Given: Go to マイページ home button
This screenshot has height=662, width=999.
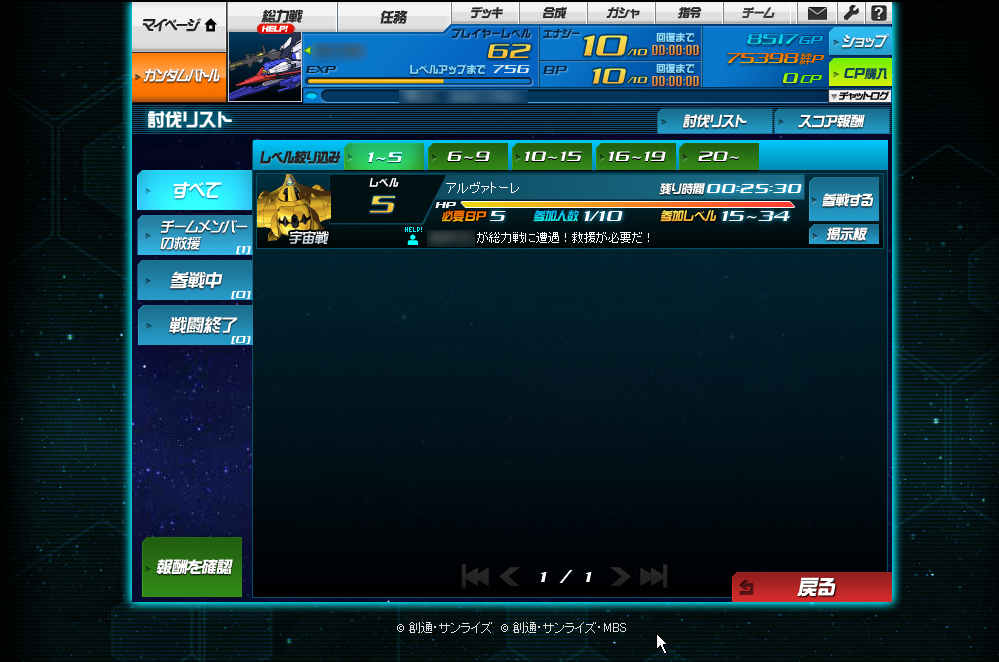Looking at the screenshot, I should coord(179,25).
